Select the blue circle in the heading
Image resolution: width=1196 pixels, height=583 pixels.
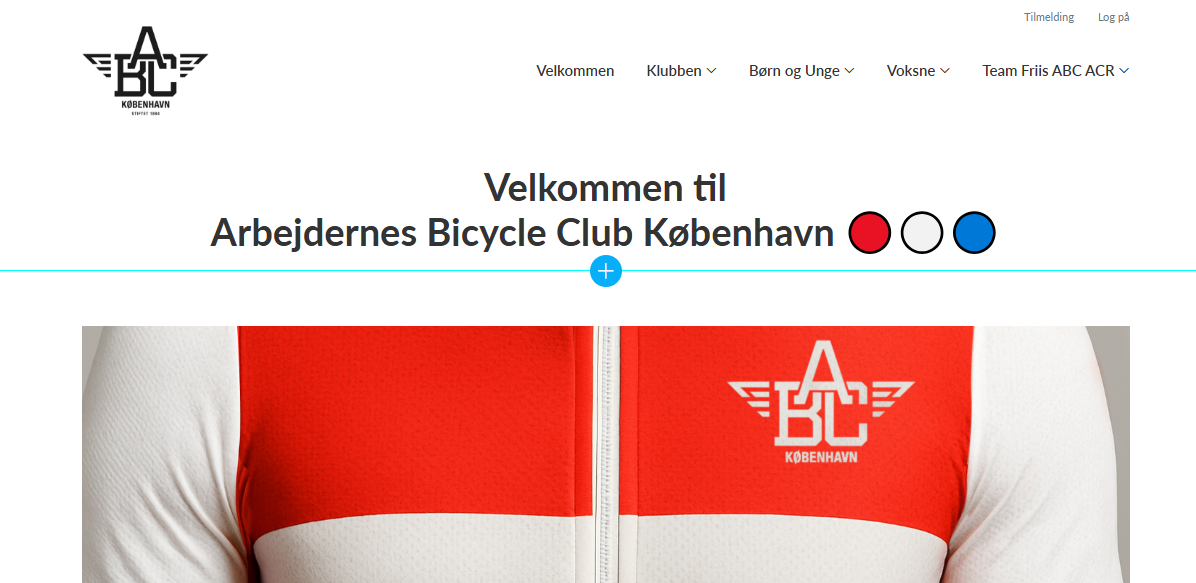974,233
